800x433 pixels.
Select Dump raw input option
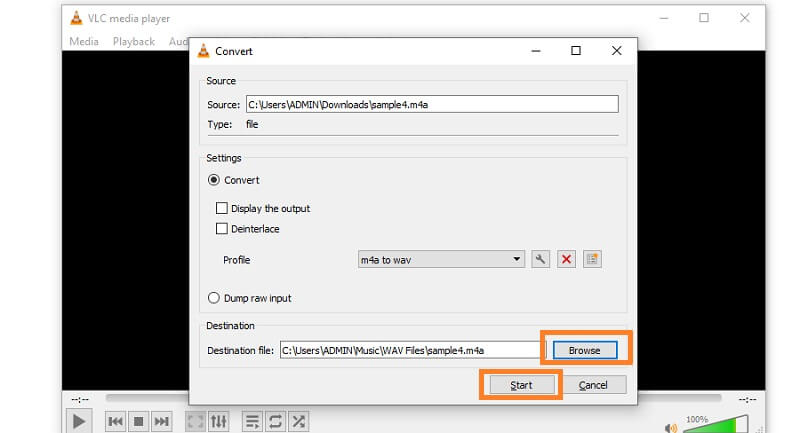[213, 298]
